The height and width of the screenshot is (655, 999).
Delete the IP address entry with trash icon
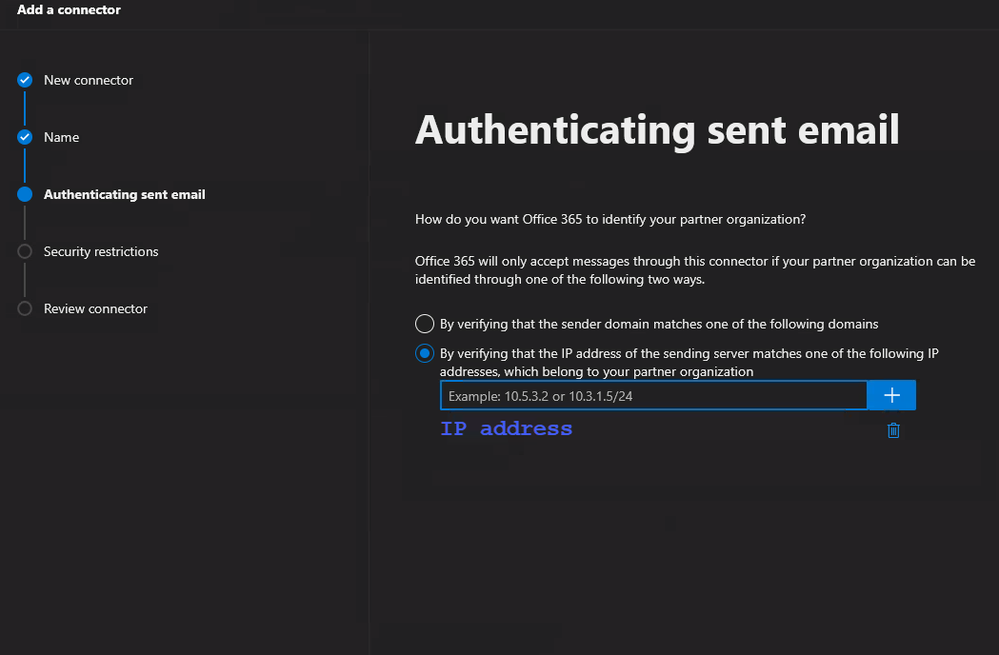(893, 431)
